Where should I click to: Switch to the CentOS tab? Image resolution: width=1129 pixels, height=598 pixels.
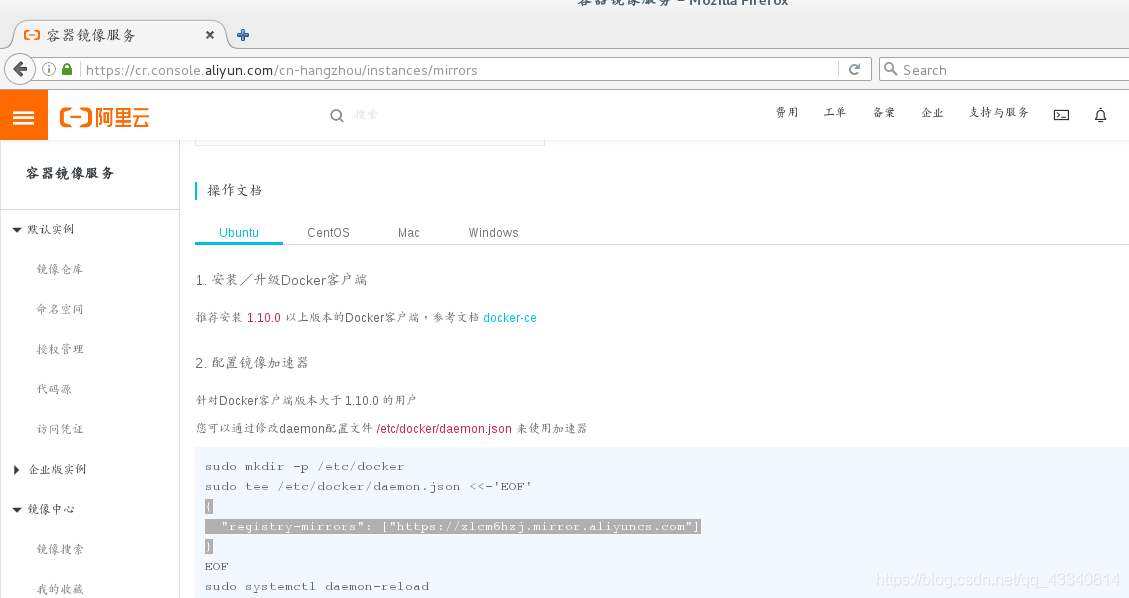pos(328,232)
